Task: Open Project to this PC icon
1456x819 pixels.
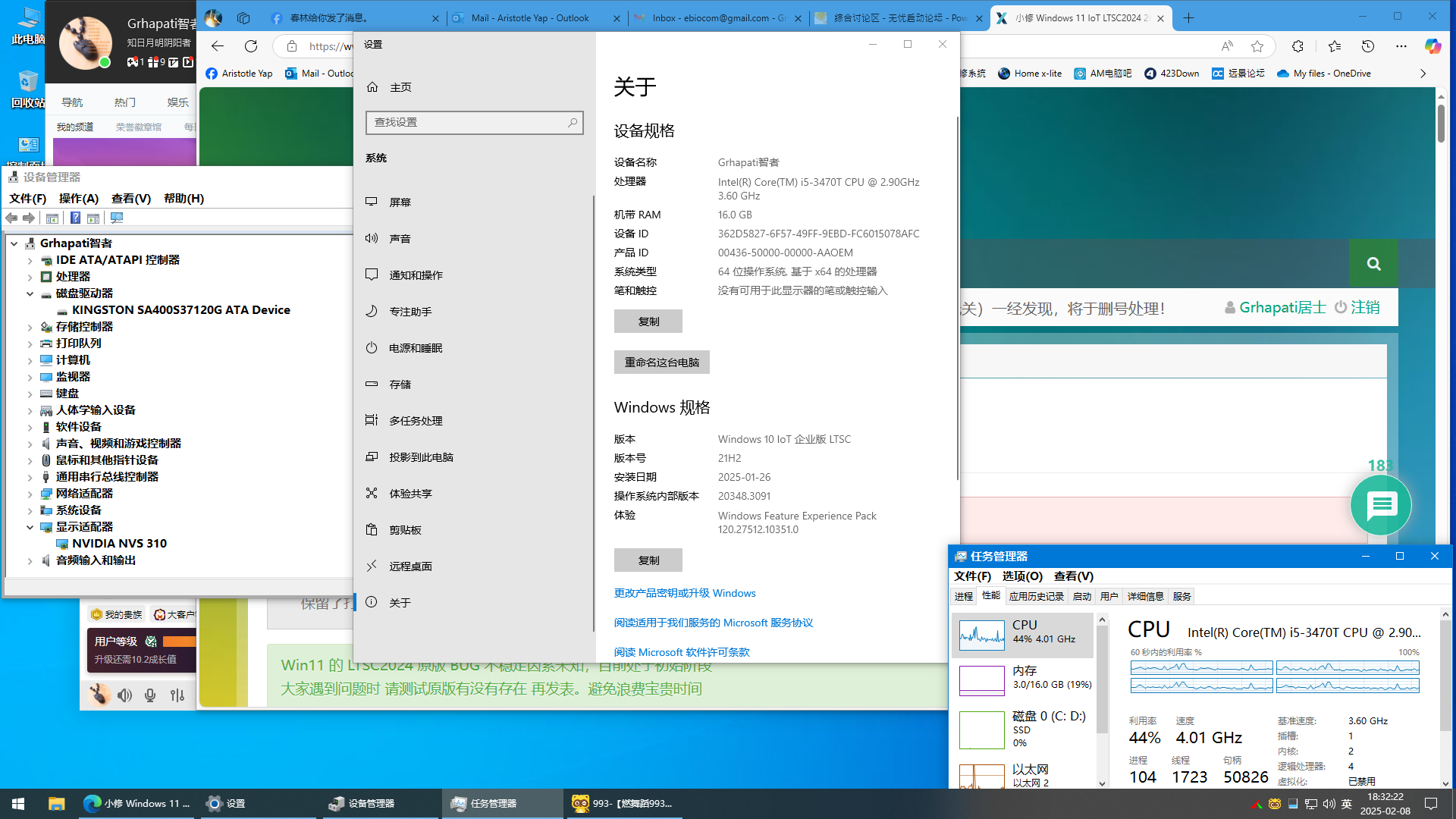Action: (x=372, y=457)
